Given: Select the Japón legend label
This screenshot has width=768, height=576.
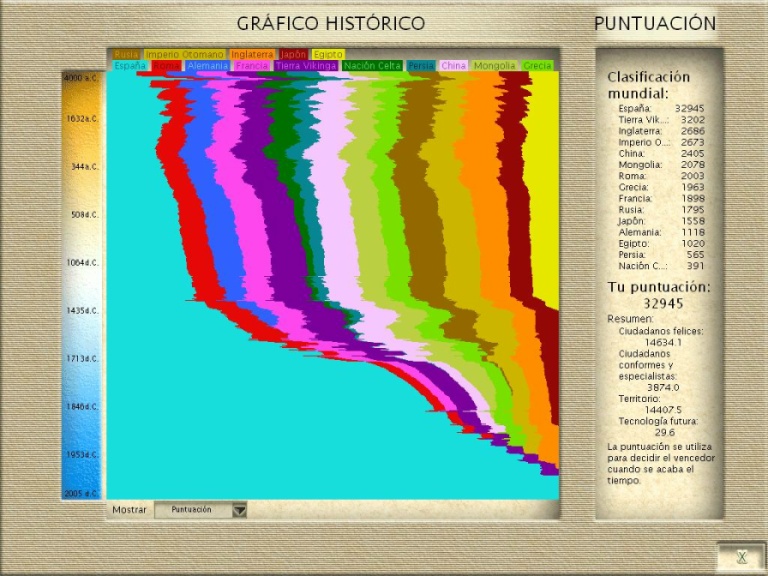Looking at the screenshot, I should 293,54.
